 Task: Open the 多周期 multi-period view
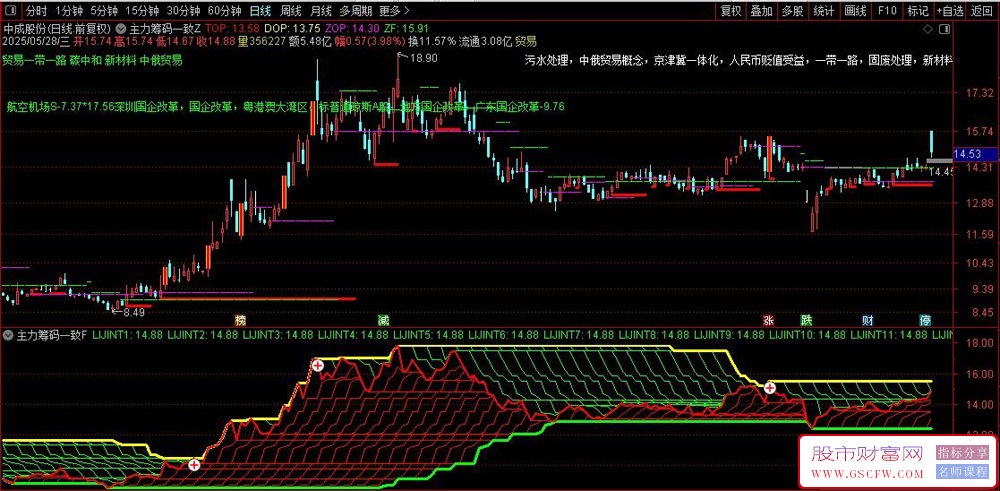(355, 11)
